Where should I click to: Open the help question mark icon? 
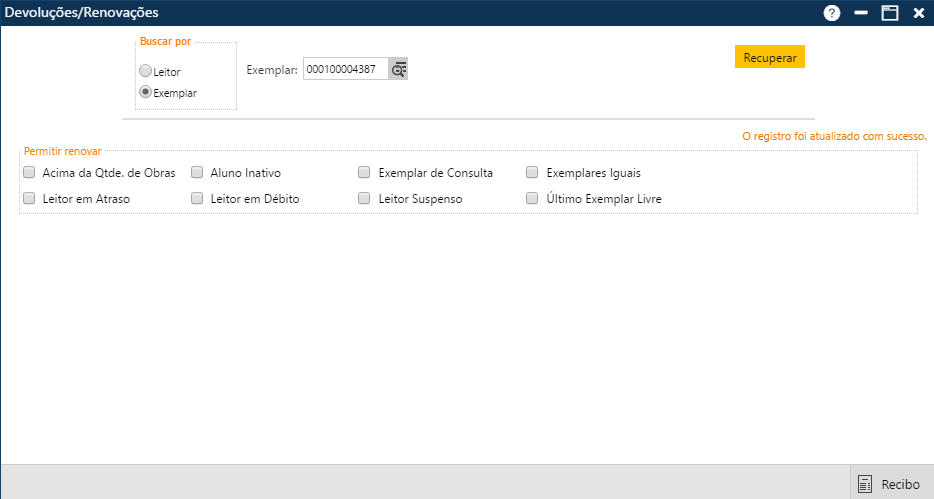[831, 13]
